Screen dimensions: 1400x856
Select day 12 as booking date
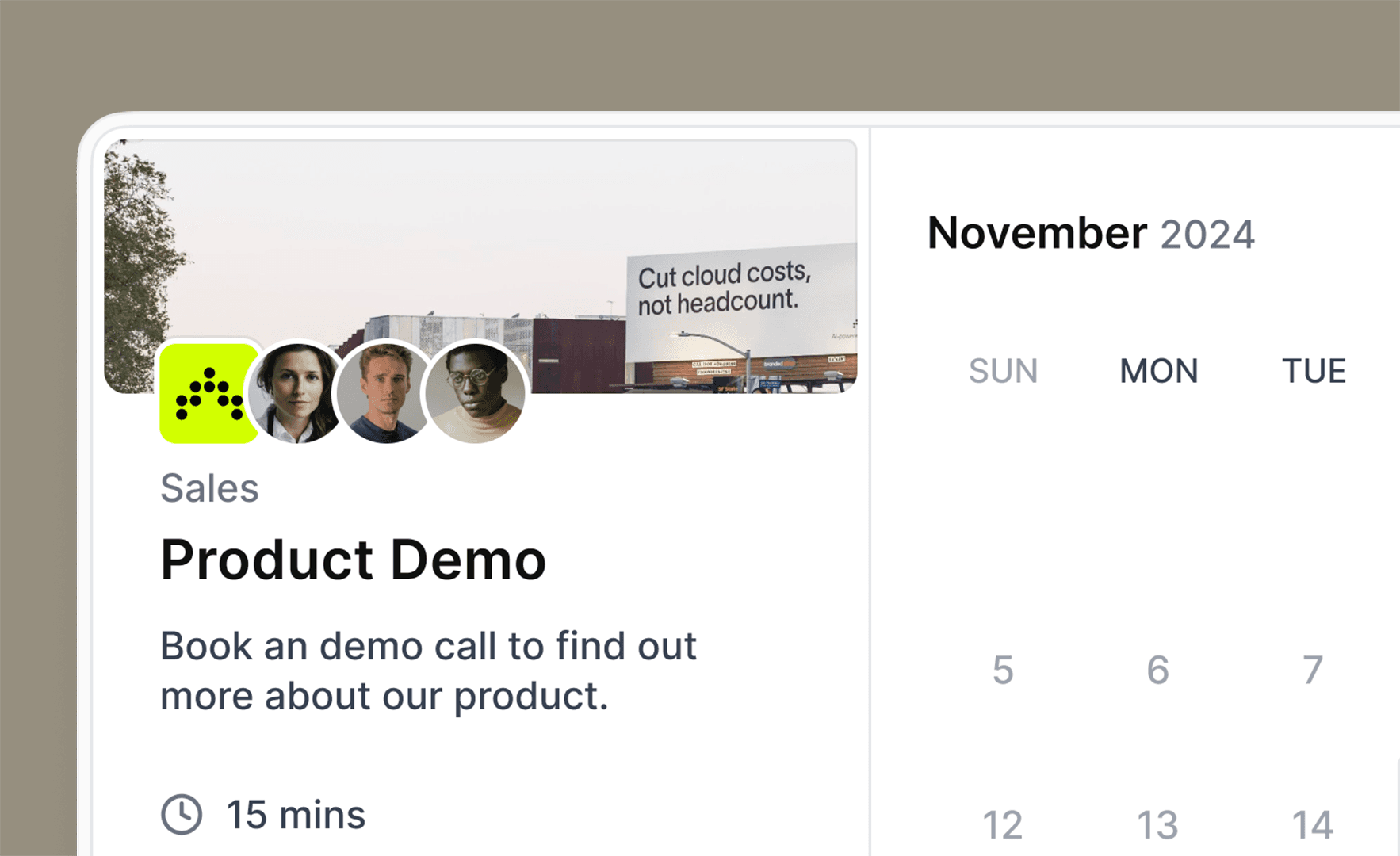click(1003, 823)
